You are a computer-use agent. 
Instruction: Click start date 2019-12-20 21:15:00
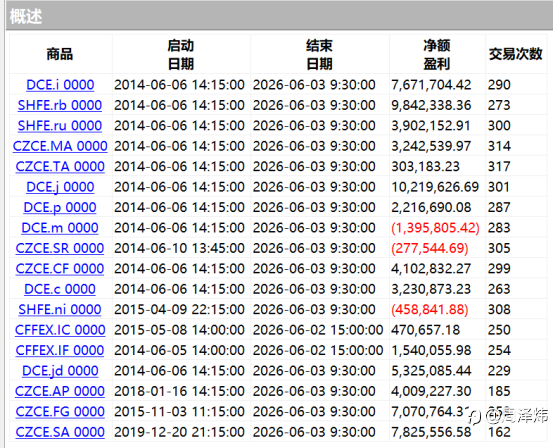[179, 432]
